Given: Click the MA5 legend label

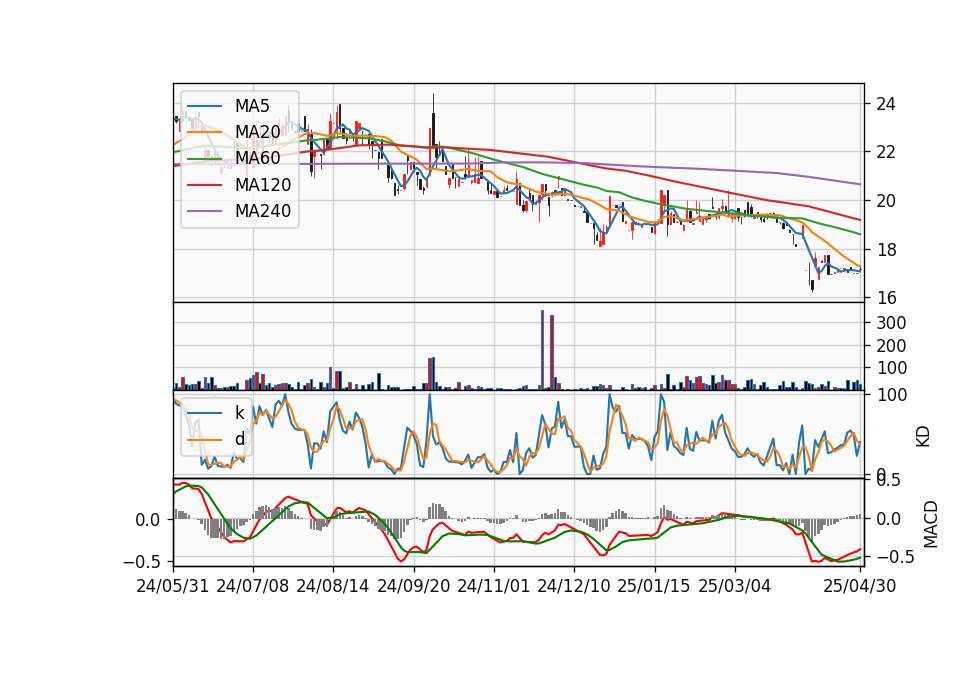Looking at the screenshot, I should click(252, 106).
